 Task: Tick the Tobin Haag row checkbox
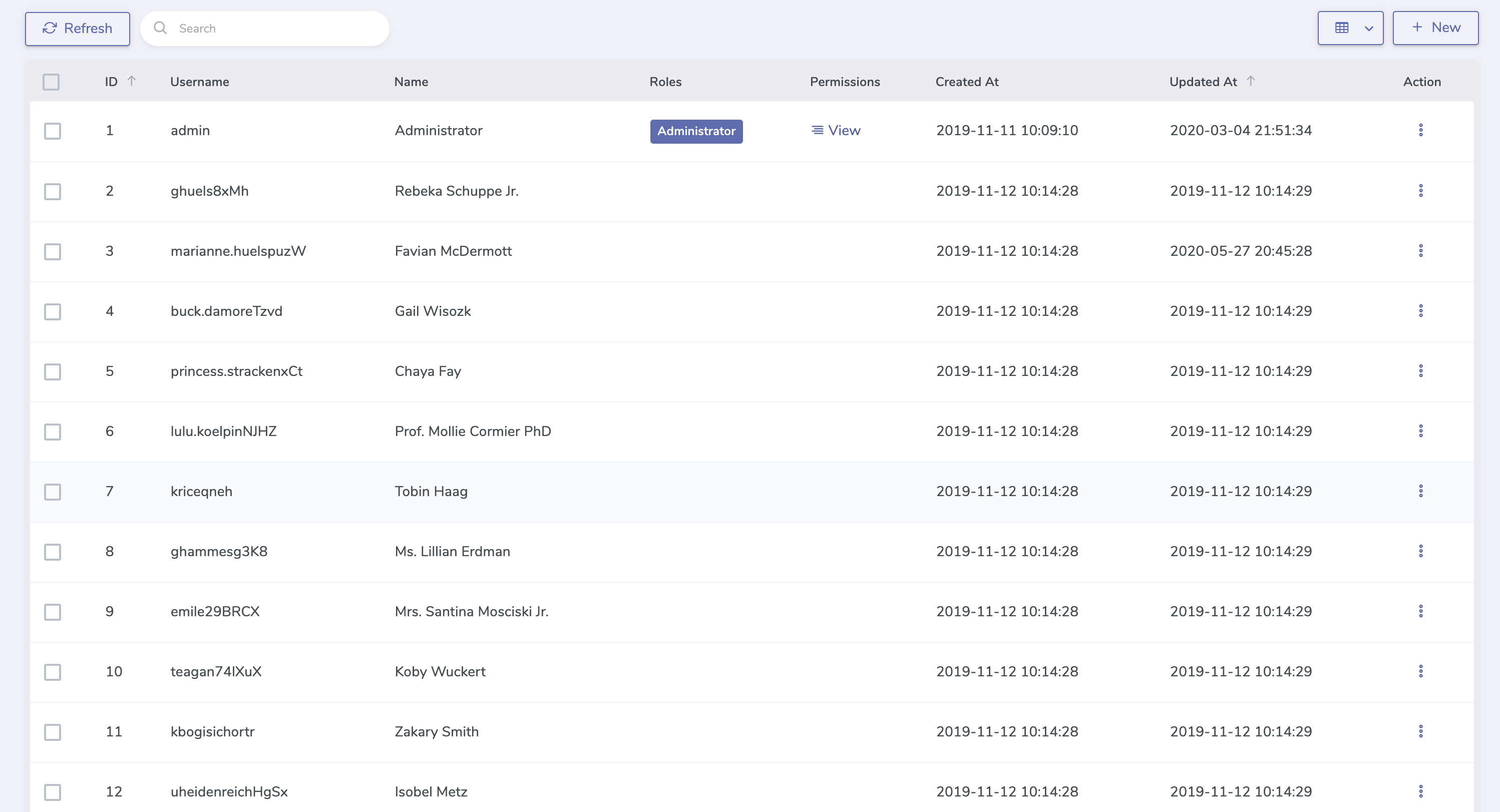[x=53, y=492]
